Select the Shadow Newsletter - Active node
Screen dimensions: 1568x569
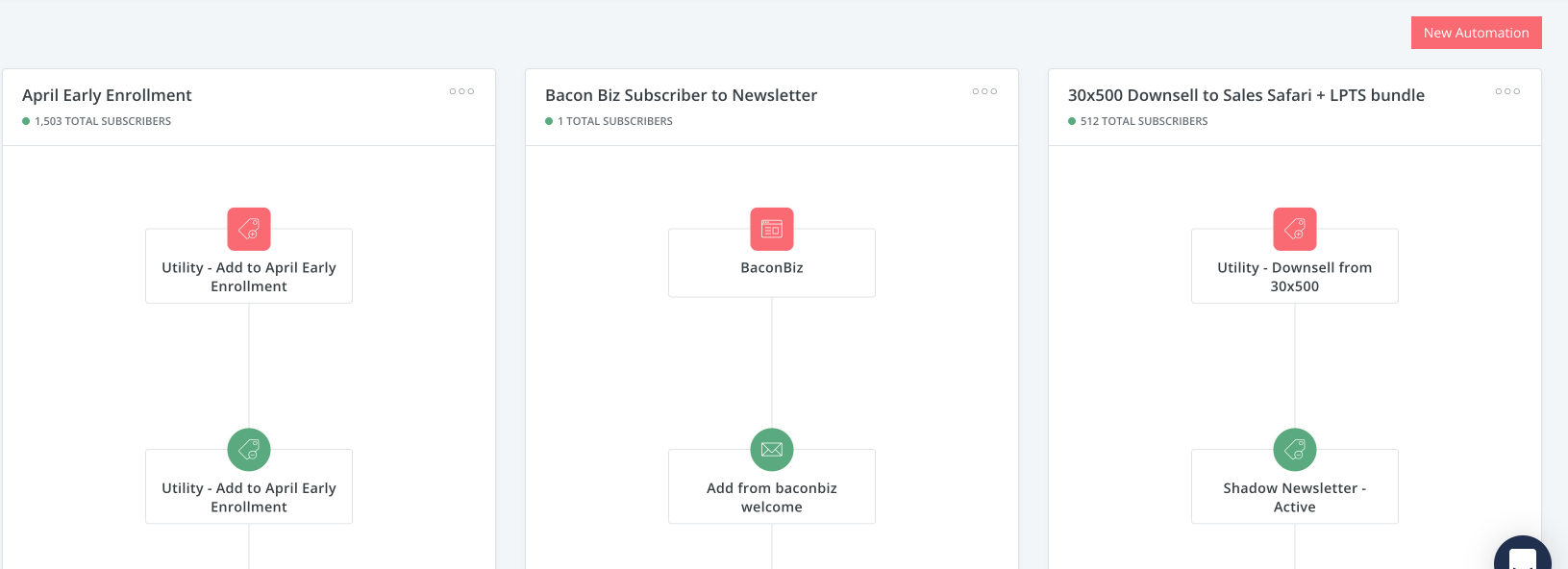pos(1295,497)
